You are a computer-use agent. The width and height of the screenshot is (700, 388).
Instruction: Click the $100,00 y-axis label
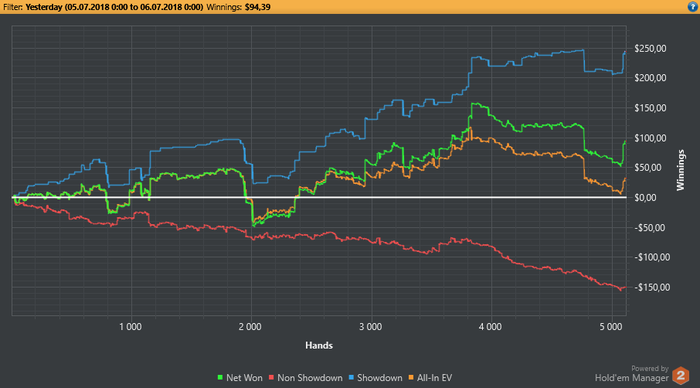tap(650, 138)
